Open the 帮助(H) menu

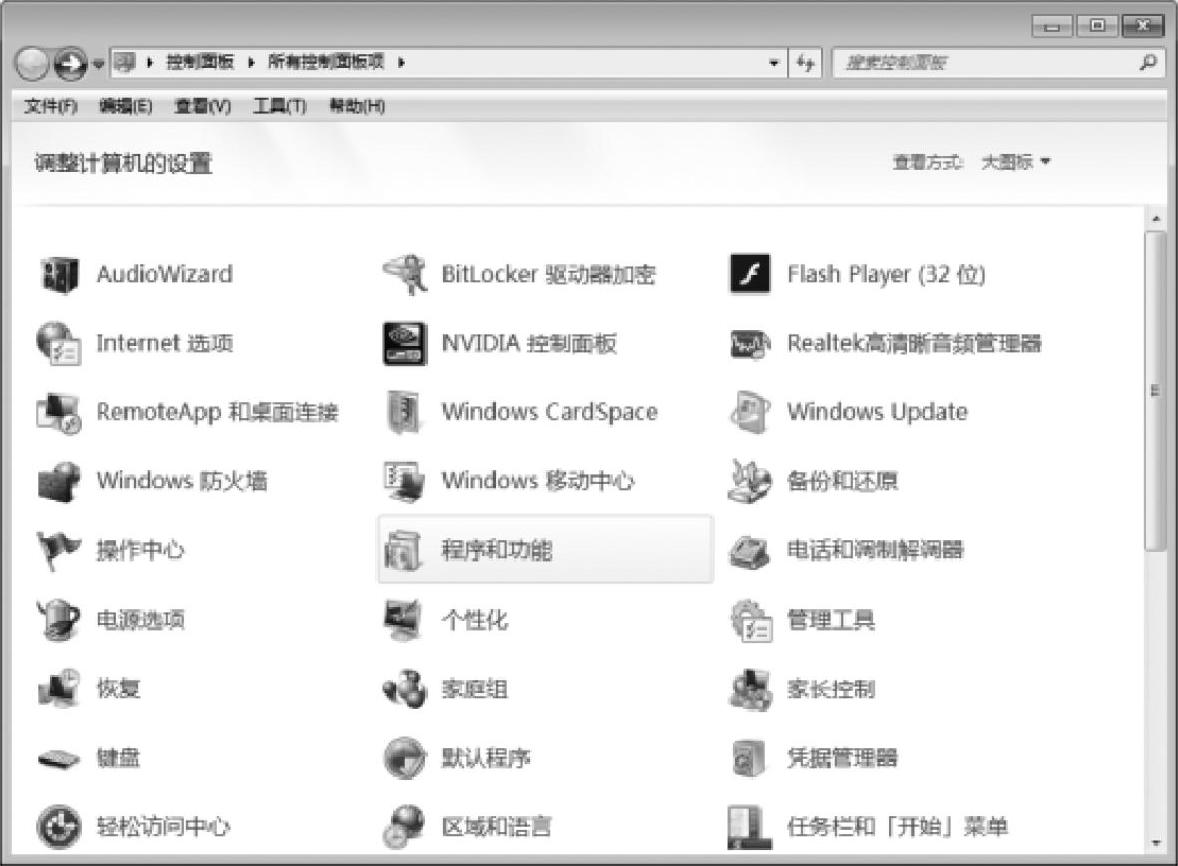[358, 106]
